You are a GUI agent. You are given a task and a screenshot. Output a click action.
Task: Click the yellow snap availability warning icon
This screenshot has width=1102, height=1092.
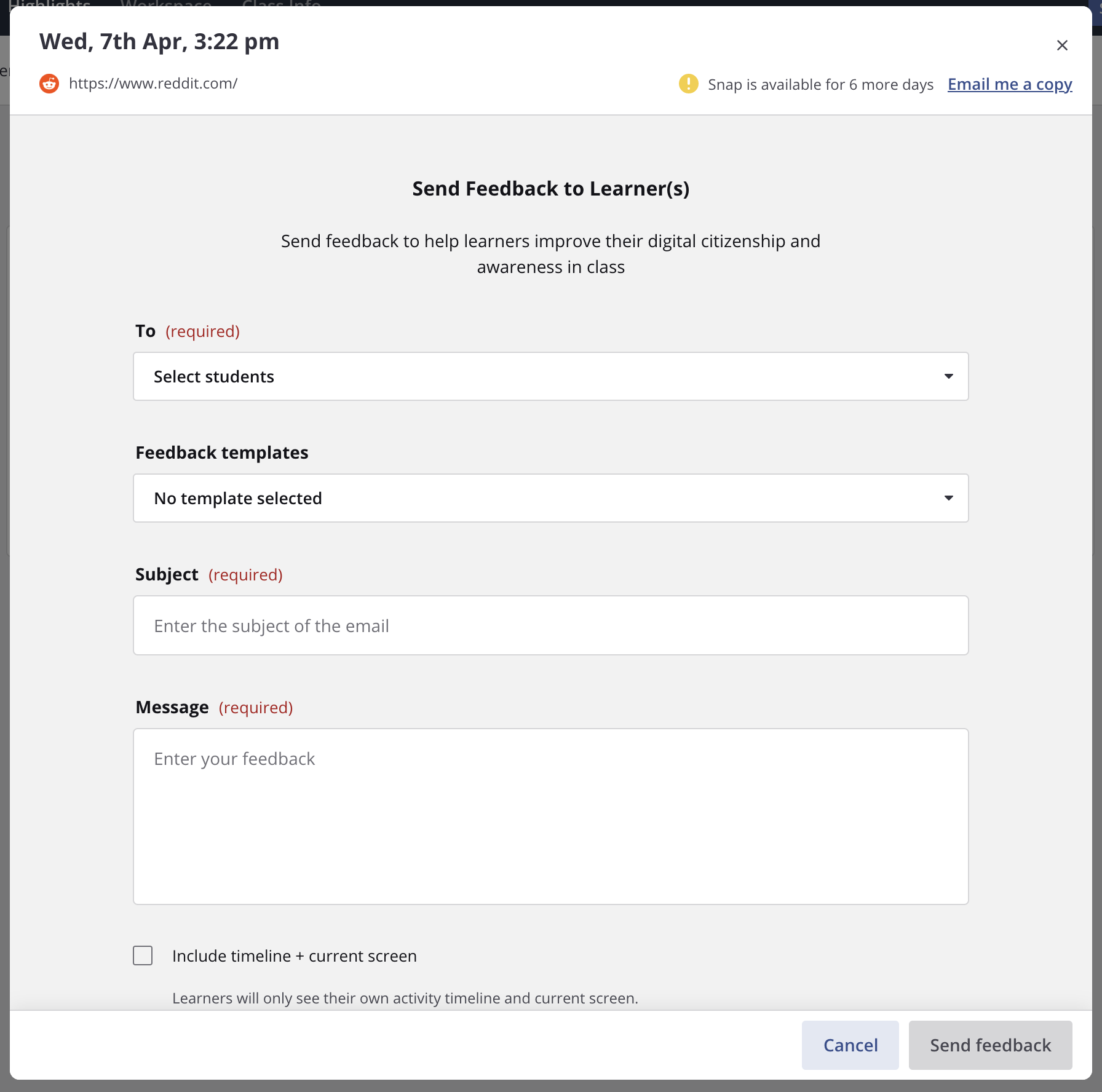[x=688, y=84]
